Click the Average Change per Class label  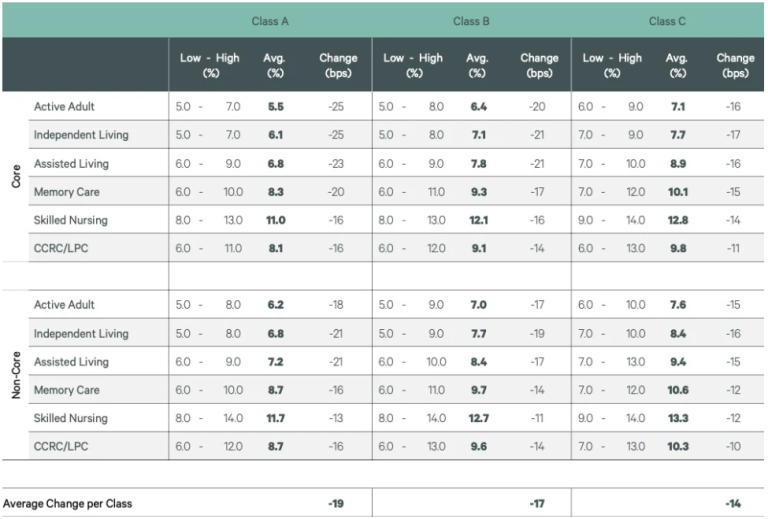coord(67,503)
